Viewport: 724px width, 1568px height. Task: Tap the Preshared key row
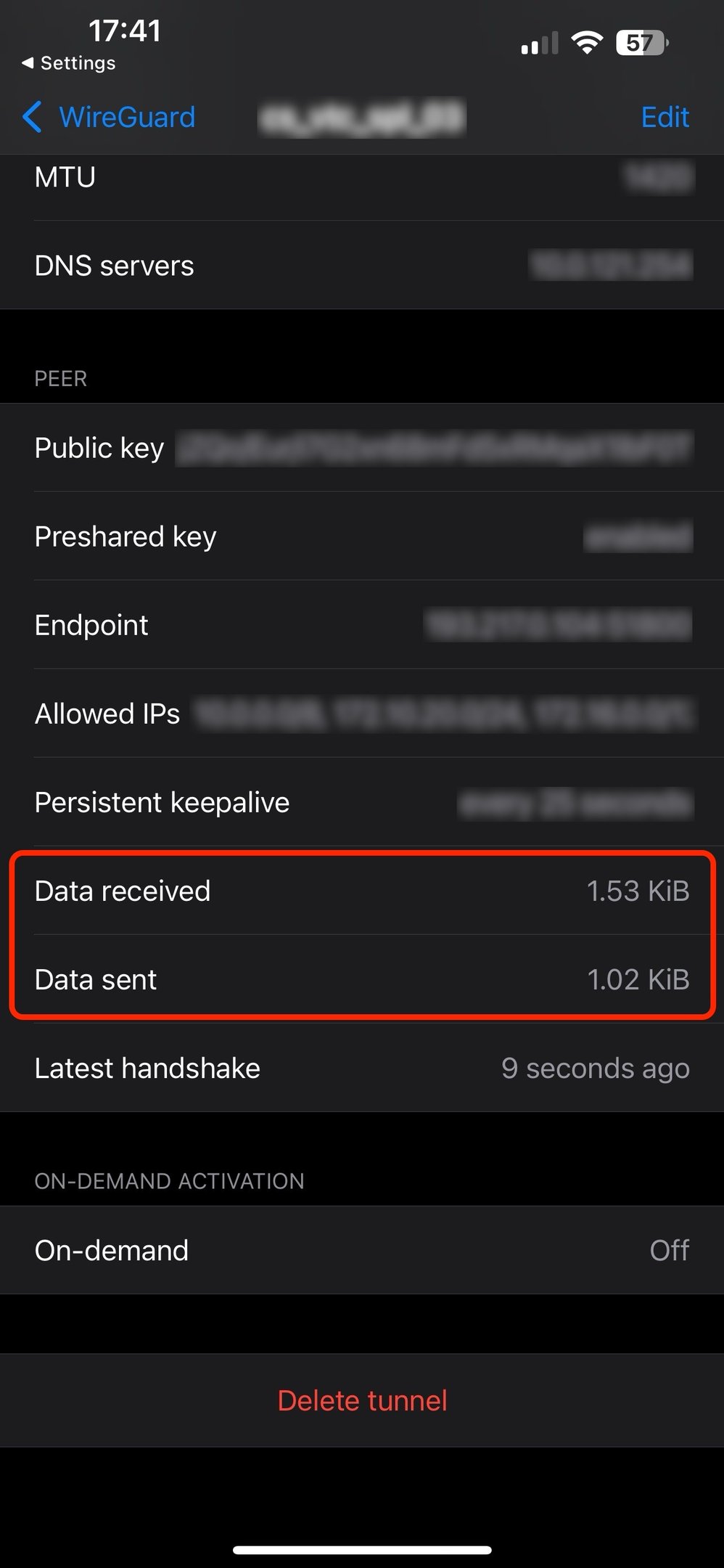(x=362, y=536)
